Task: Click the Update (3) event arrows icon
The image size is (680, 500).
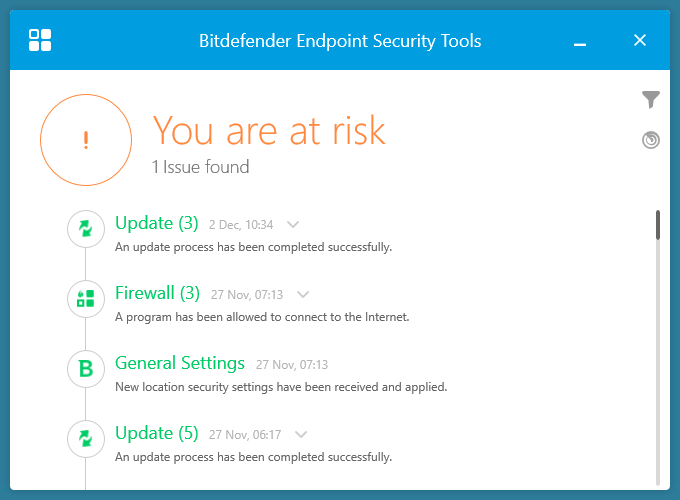Action: pos(86,229)
